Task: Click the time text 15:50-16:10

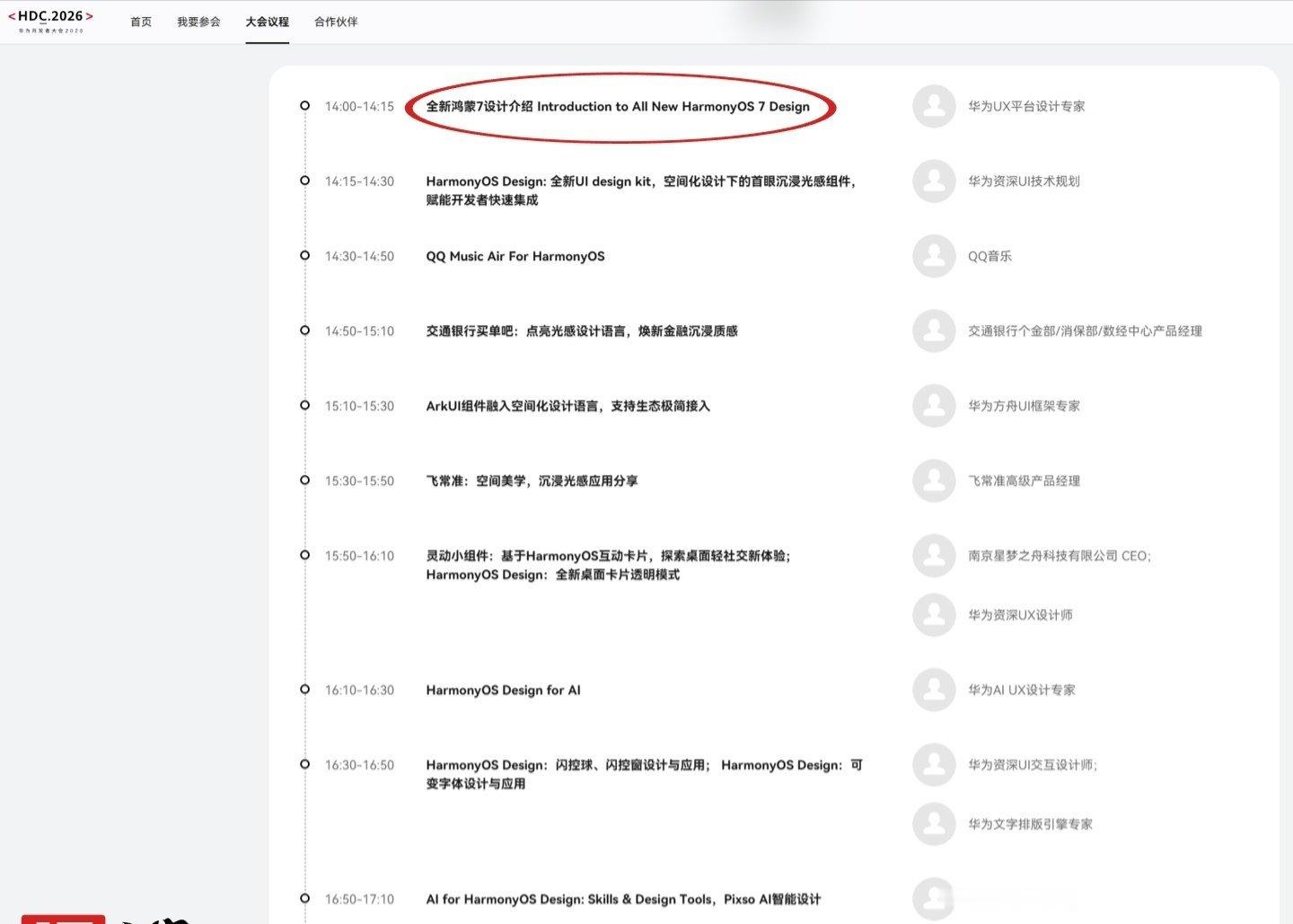Action: 359,556
